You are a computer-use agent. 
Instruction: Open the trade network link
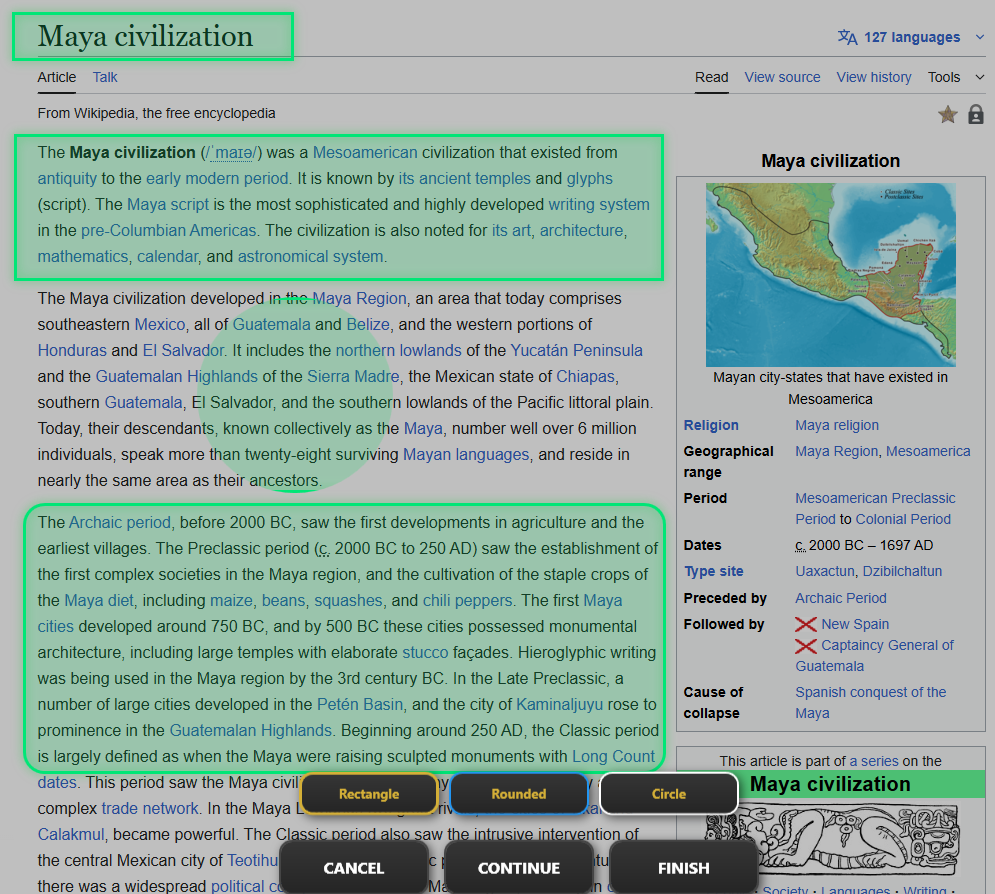pyautogui.click(x=150, y=809)
